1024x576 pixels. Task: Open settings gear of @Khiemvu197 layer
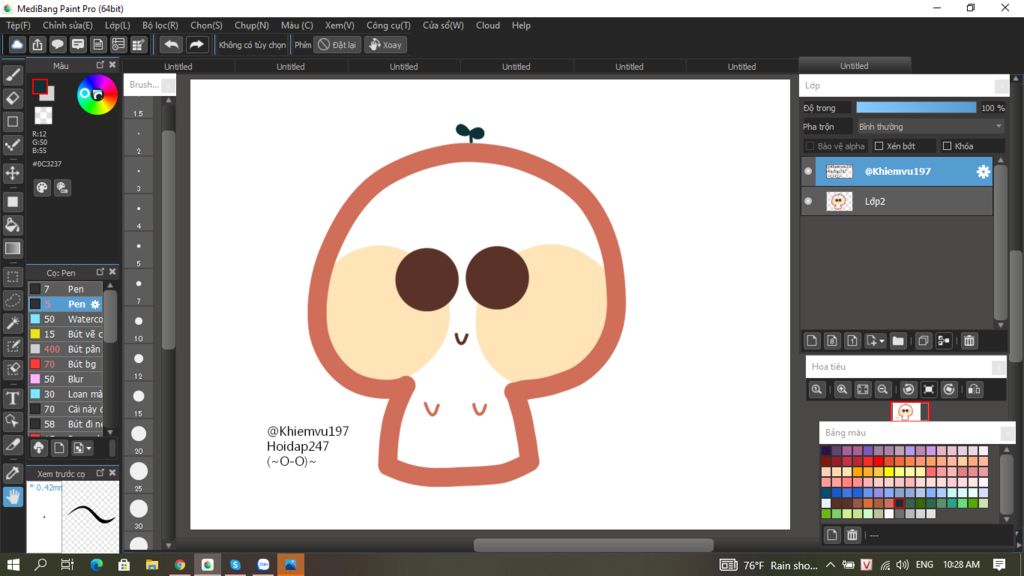tap(983, 172)
